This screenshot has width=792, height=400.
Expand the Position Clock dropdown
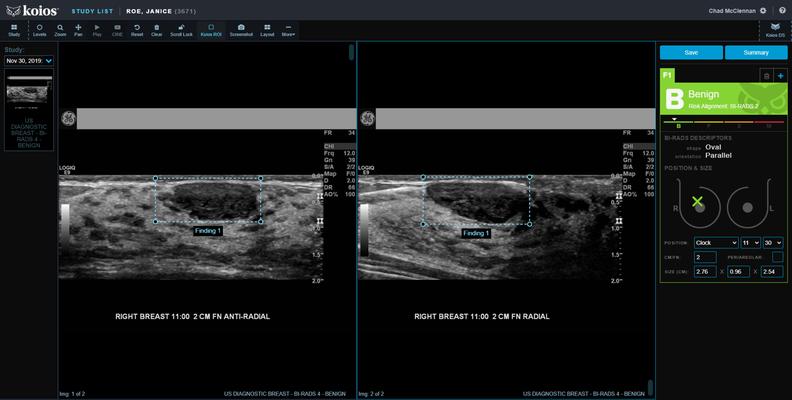pyautogui.click(x=715, y=243)
